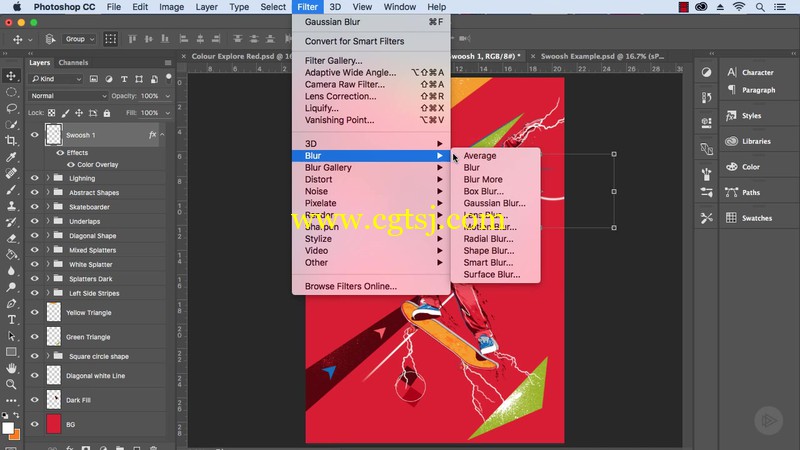Open the Styles panel
The image size is (800, 450).
click(743, 116)
